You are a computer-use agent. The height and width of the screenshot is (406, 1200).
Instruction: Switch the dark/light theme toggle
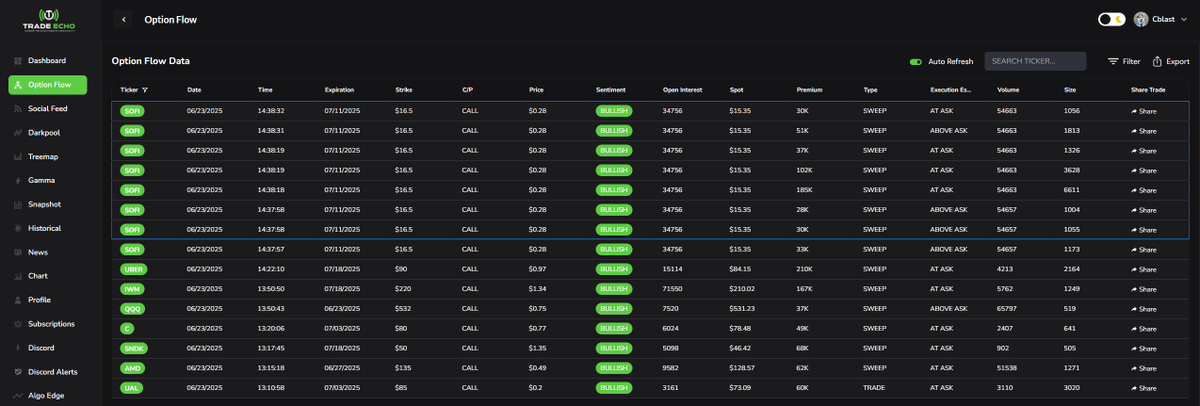1112,19
